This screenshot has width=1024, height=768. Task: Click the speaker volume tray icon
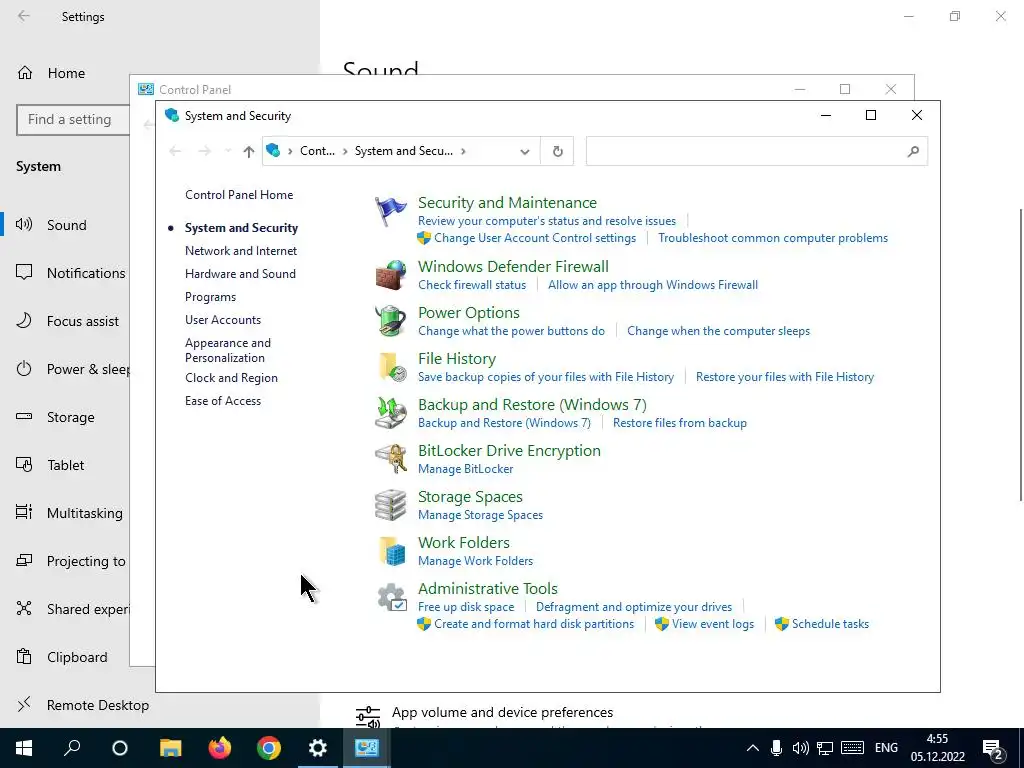pyautogui.click(x=800, y=748)
